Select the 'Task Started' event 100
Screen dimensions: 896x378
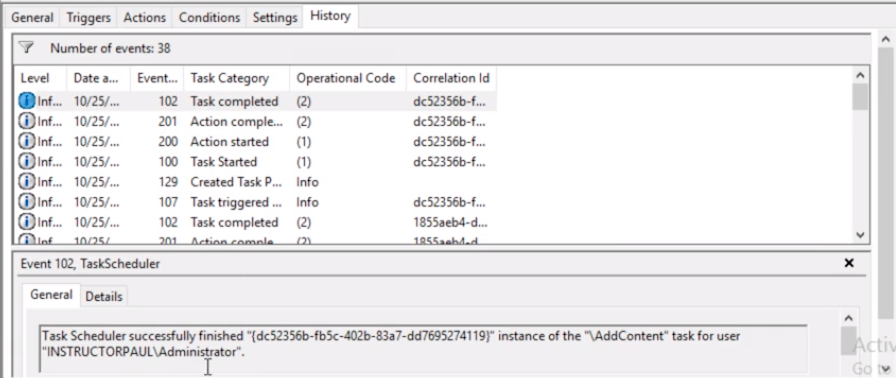(x=255, y=162)
